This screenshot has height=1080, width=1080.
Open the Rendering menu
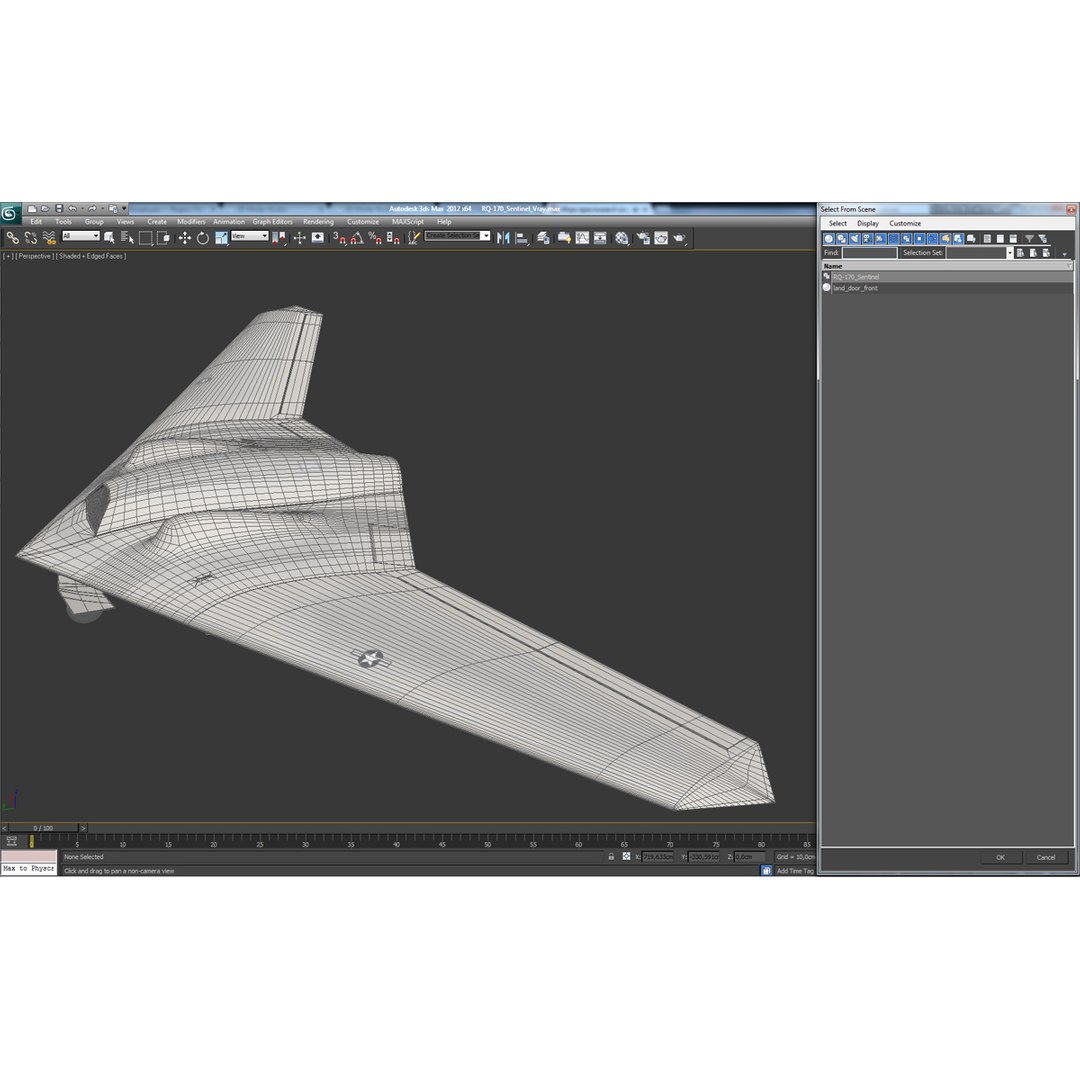pyautogui.click(x=318, y=222)
